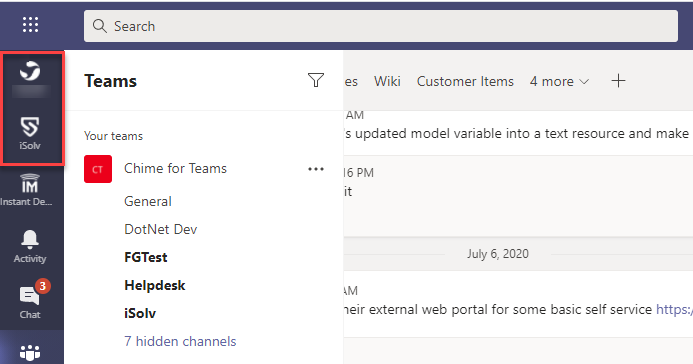Filter teams with the funnel icon

coord(316,80)
